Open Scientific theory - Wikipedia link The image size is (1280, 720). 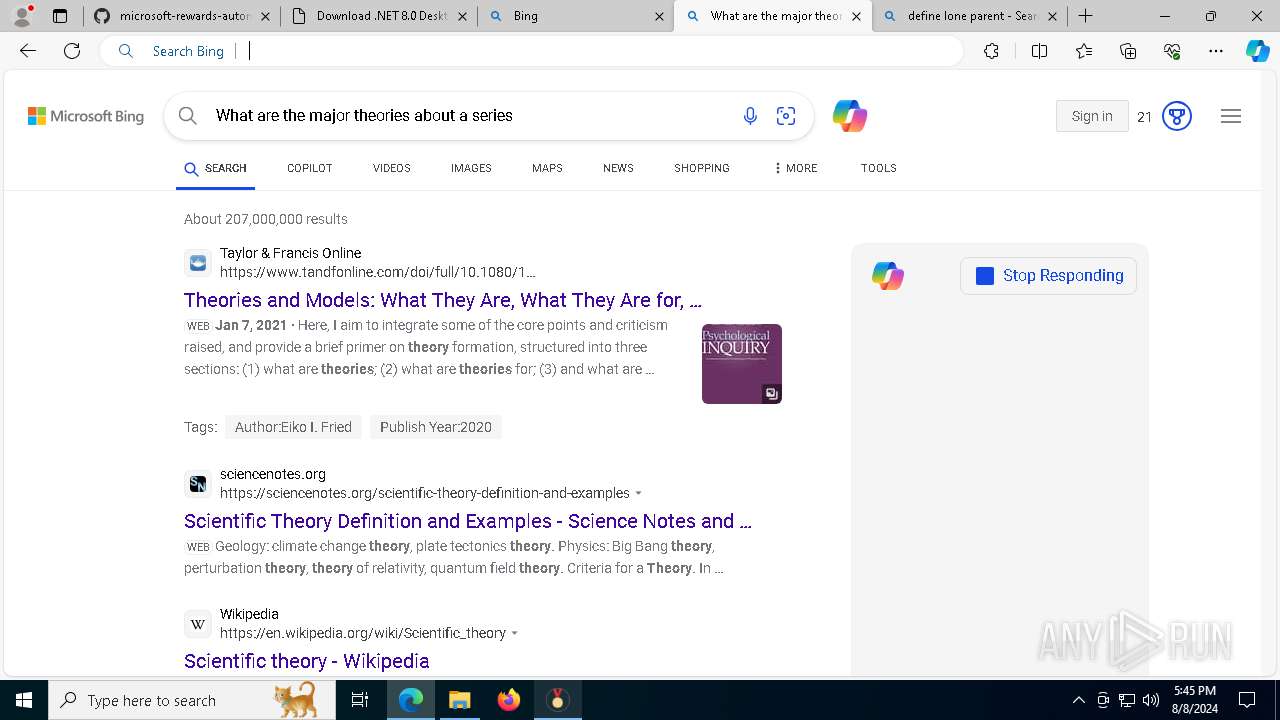point(307,661)
